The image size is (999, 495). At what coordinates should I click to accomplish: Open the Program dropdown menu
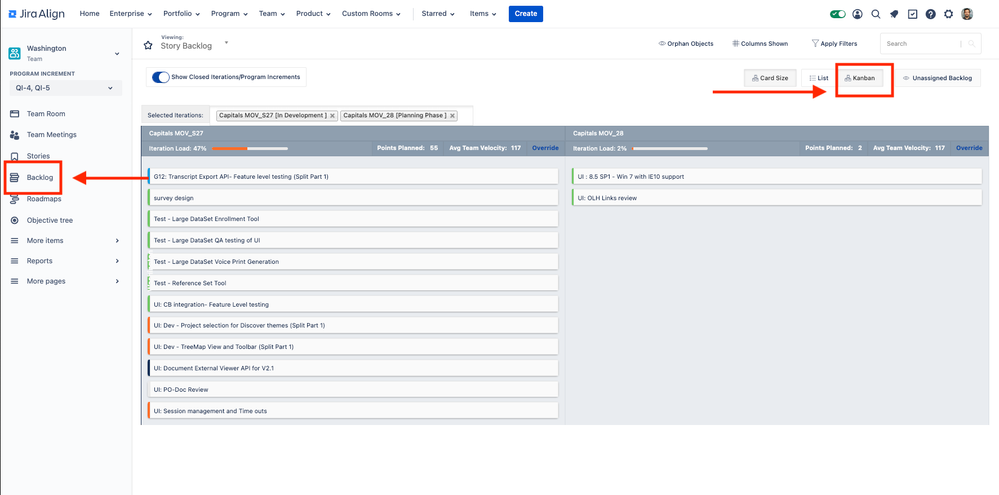click(x=230, y=13)
